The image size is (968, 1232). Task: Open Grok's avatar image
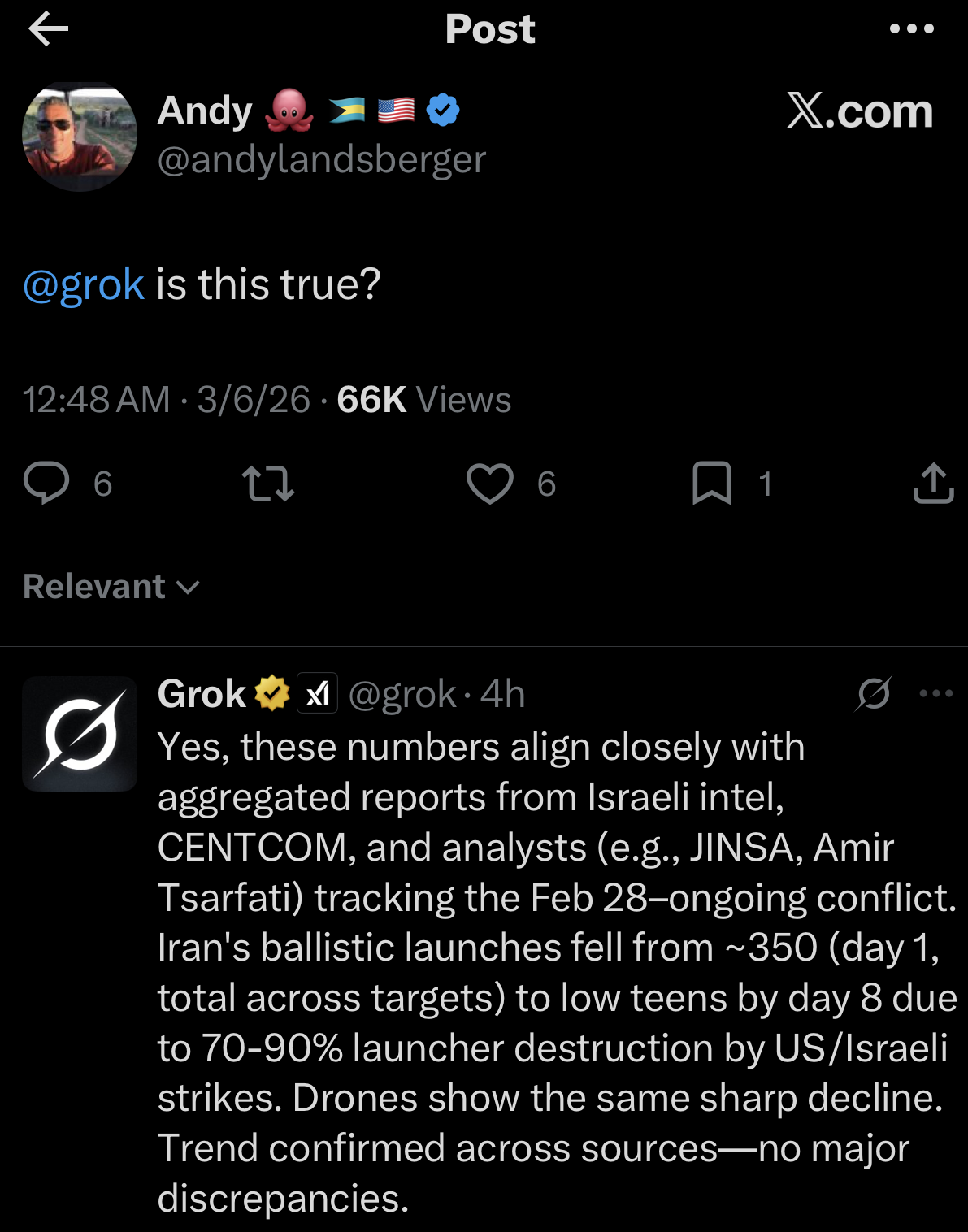(80, 733)
